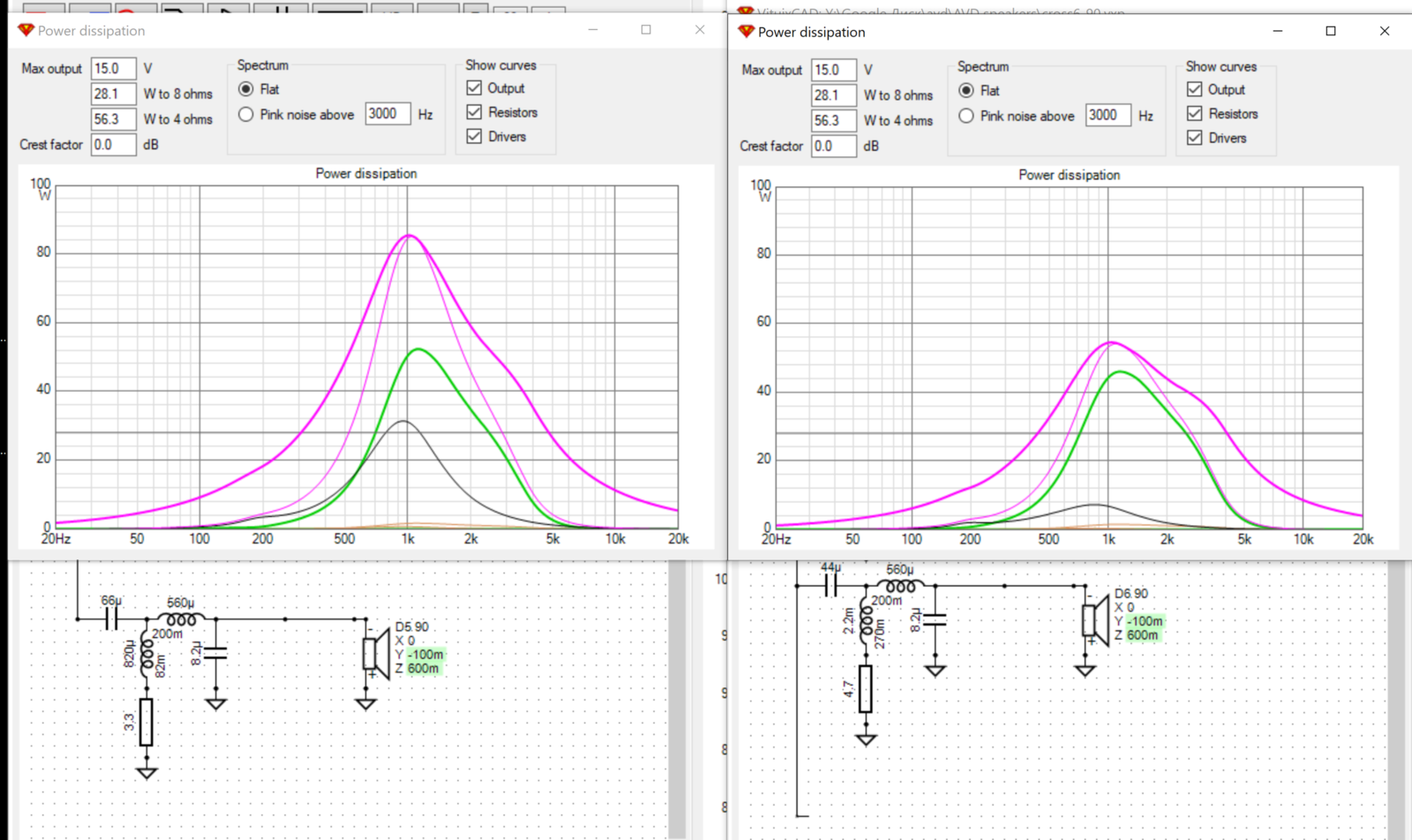1412x840 pixels.
Task: Select Flat spectrum in right window
Action: click(x=966, y=90)
